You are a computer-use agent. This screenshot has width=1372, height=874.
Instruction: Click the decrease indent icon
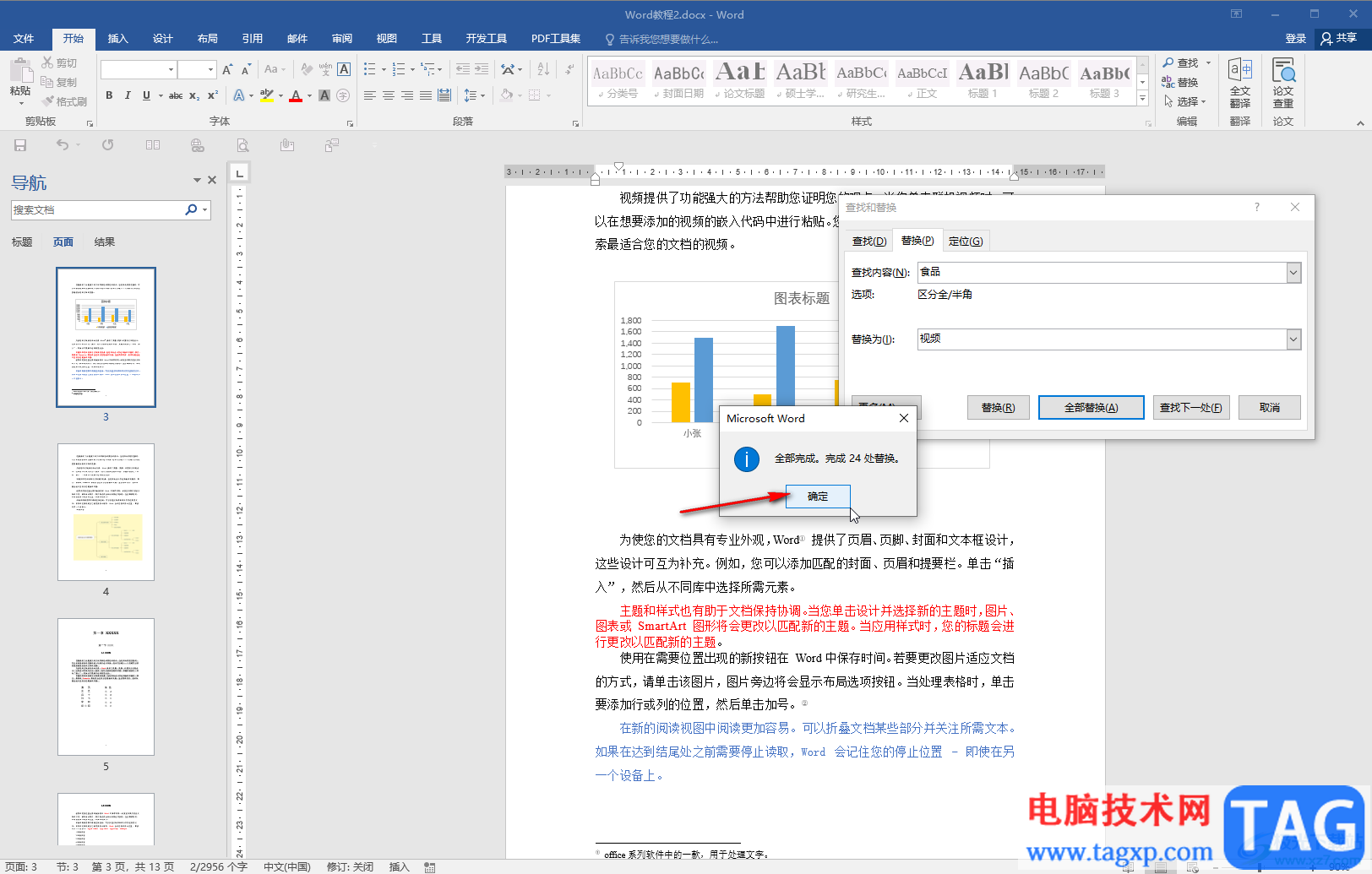462,69
